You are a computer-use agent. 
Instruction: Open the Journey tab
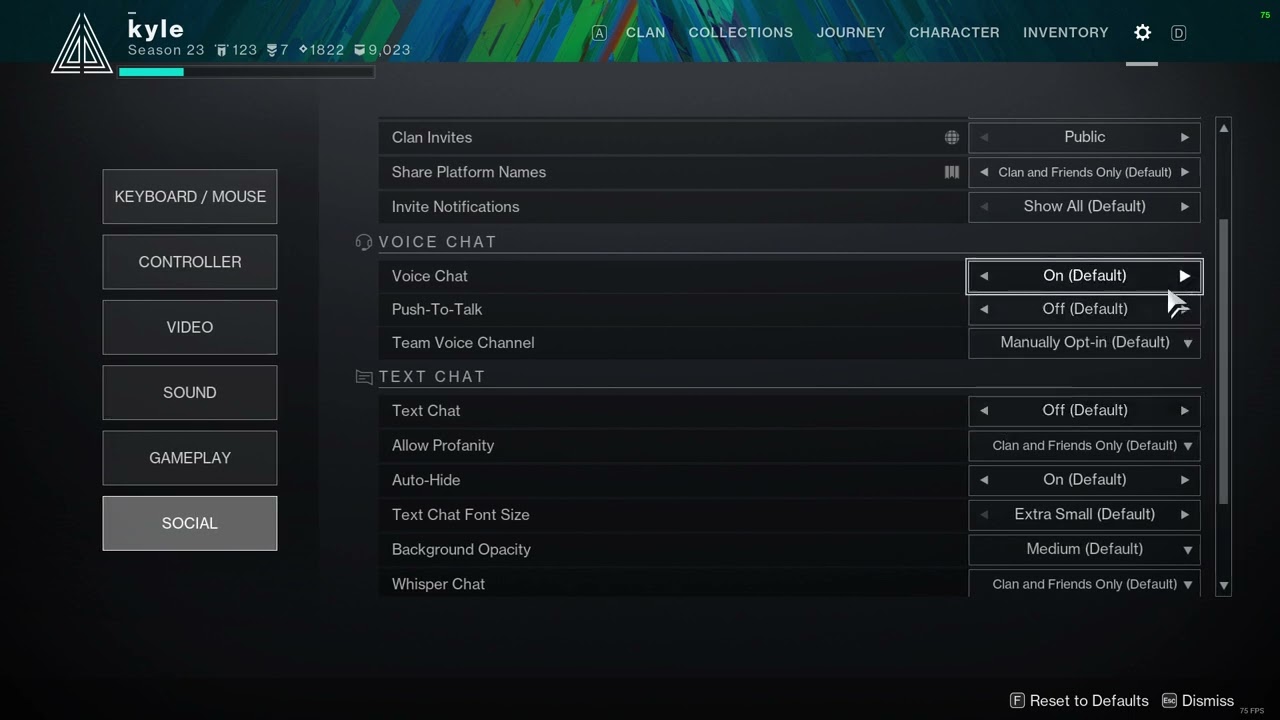851,33
